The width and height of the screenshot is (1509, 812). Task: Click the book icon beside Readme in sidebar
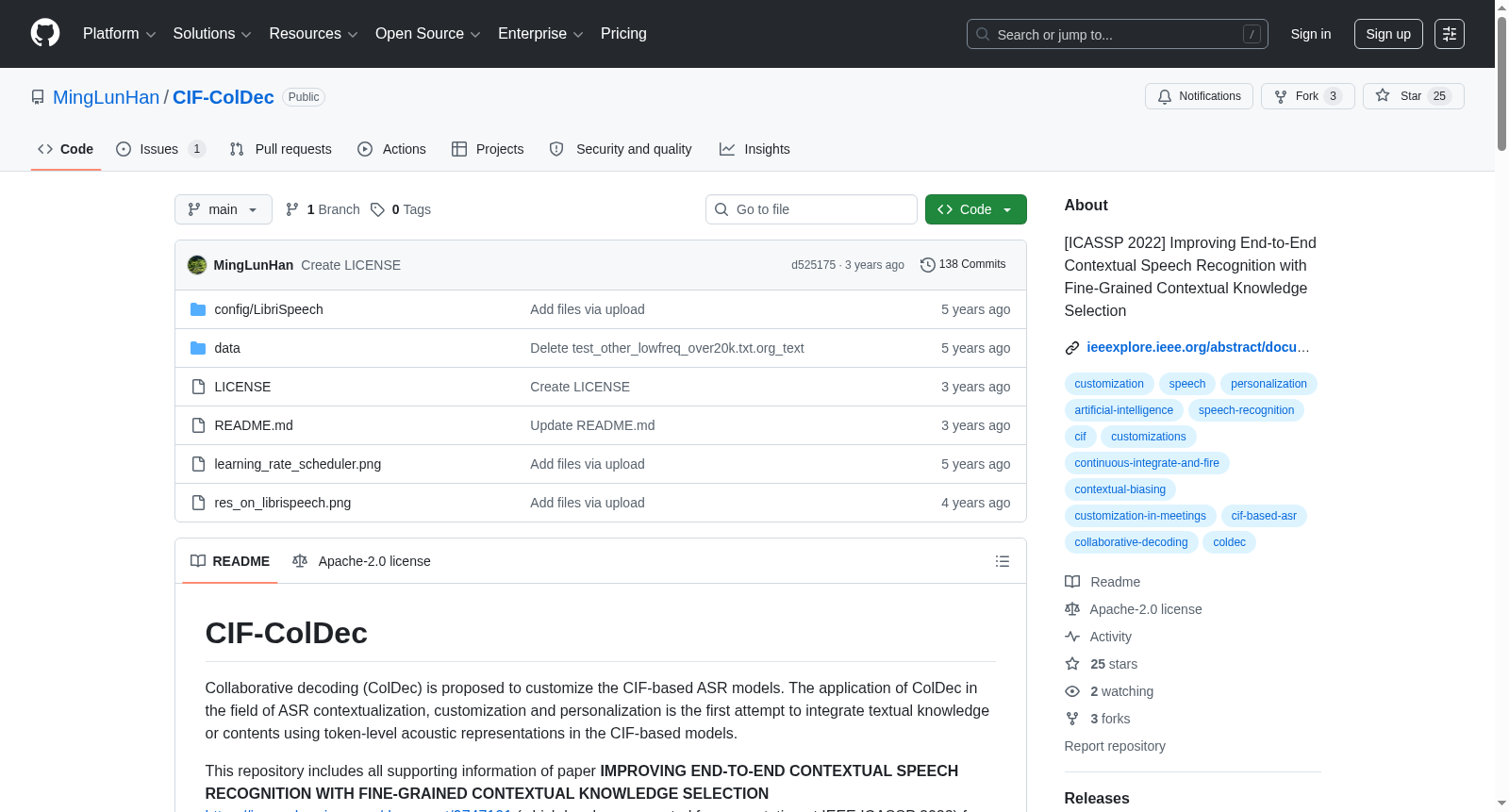pyautogui.click(x=1072, y=582)
